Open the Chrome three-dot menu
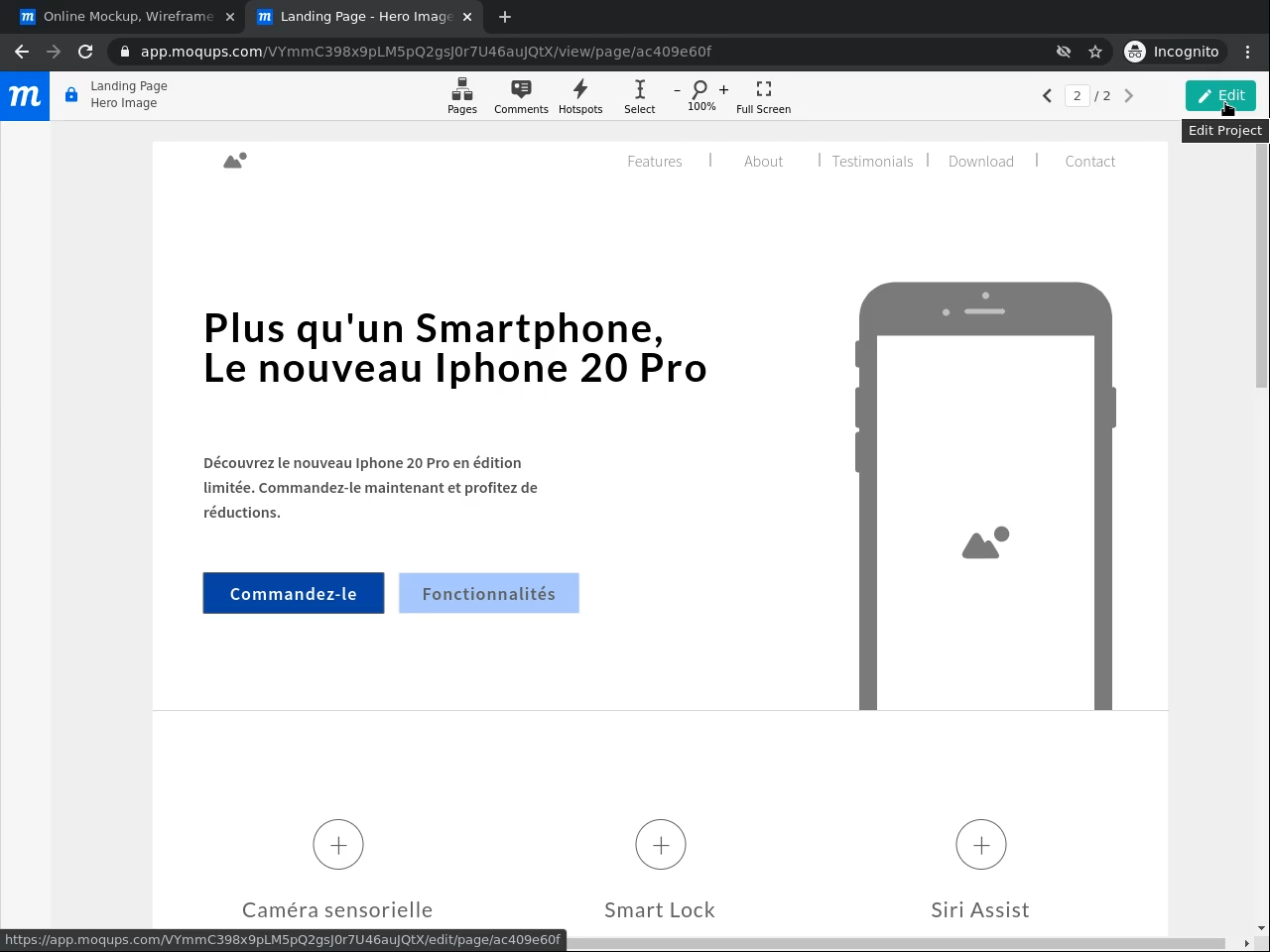1270x952 pixels. [1248, 52]
